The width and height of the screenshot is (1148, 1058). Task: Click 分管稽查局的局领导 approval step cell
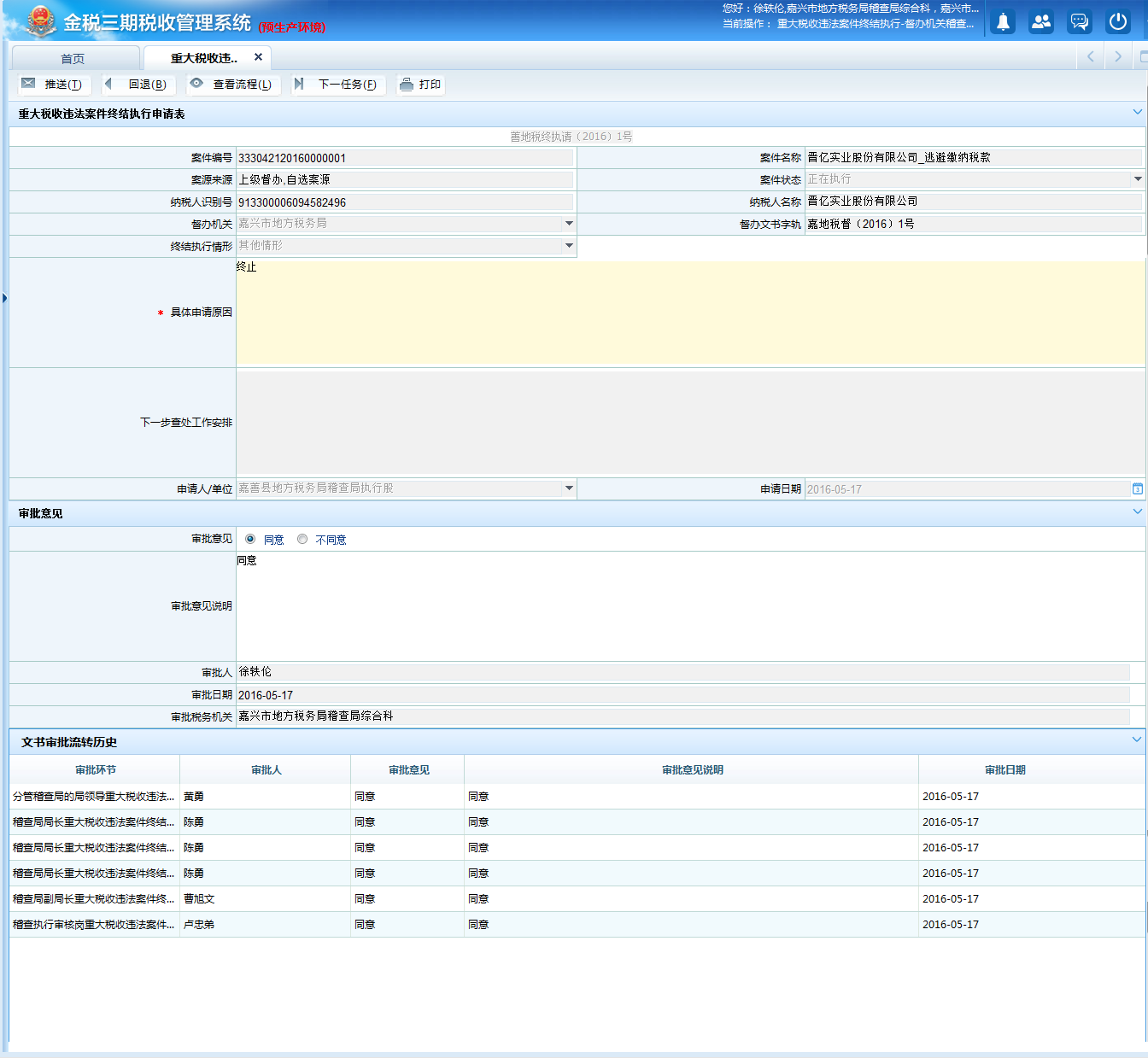pyautogui.click(x=94, y=797)
